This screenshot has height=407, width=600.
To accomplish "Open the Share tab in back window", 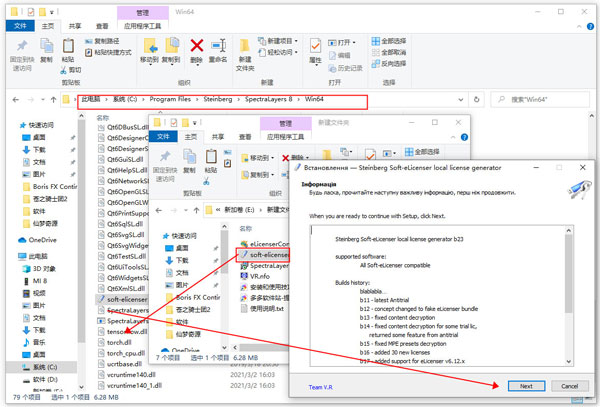I will 75,26.
